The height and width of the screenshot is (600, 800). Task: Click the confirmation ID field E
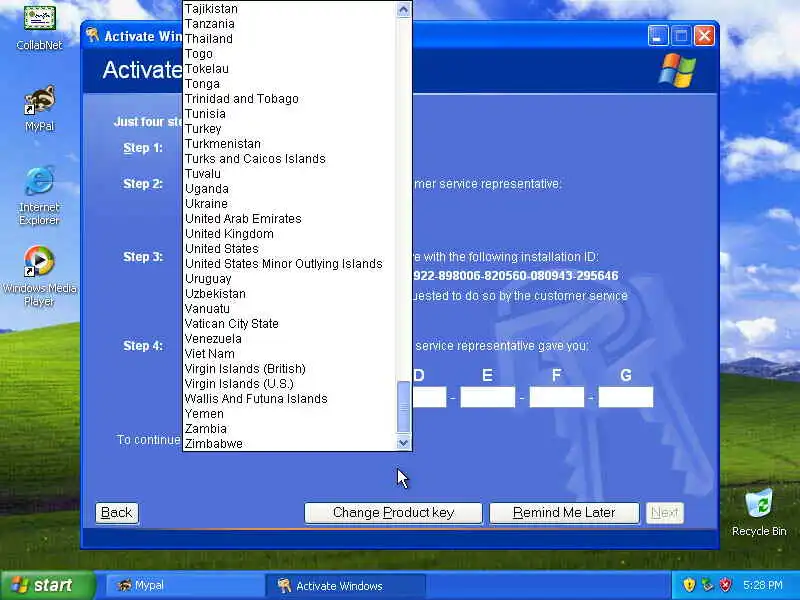tap(487, 397)
